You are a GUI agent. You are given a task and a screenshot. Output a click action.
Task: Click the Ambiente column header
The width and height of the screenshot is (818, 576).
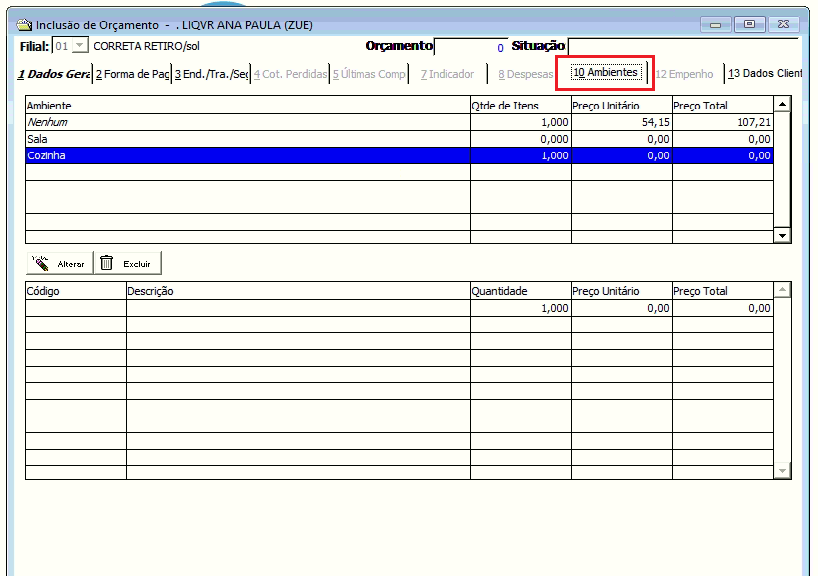click(x=248, y=105)
